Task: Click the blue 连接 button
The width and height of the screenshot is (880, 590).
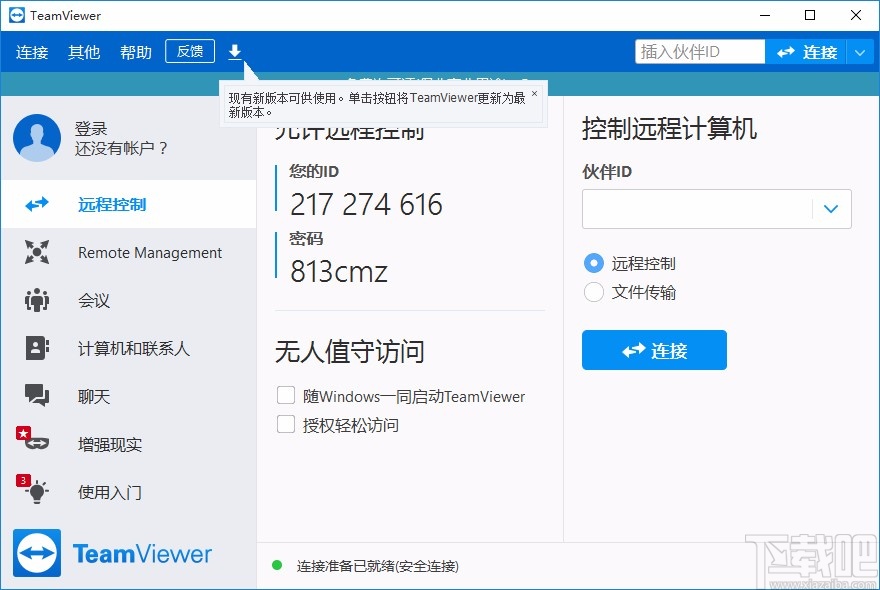Action: [x=654, y=350]
